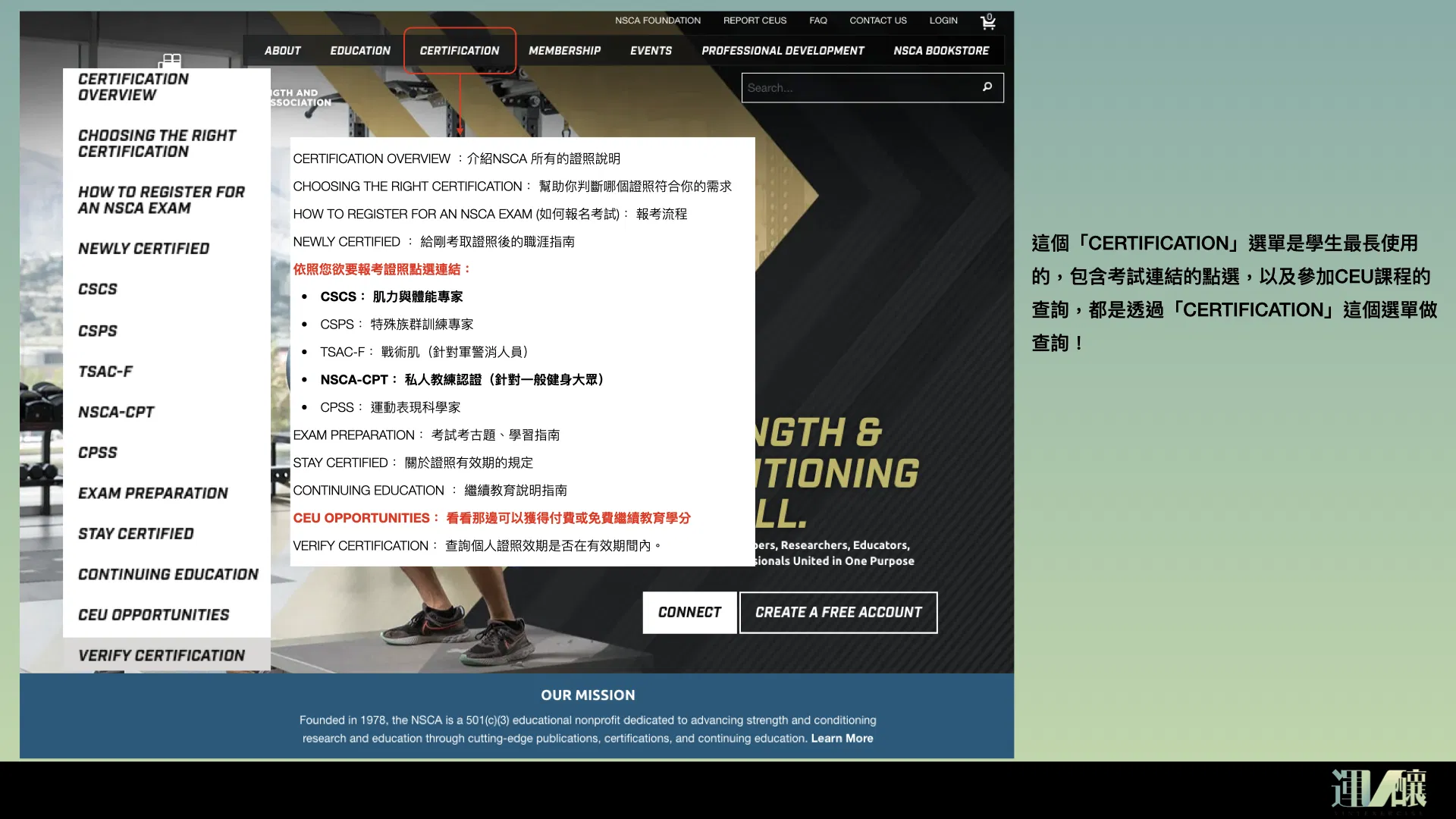Click the bold CSCS bullet text
Image resolution: width=1456 pixels, height=819 pixels.
click(x=391, y=297)
